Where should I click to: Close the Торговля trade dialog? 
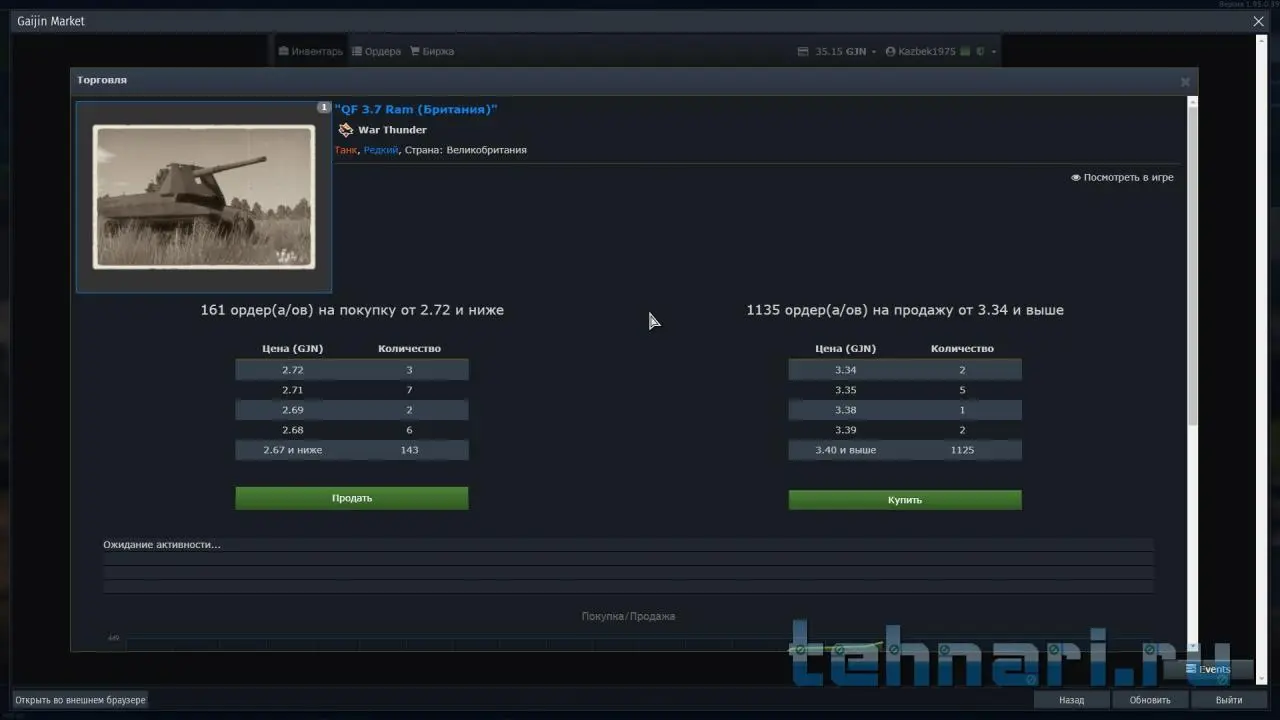pos(1185,81)
